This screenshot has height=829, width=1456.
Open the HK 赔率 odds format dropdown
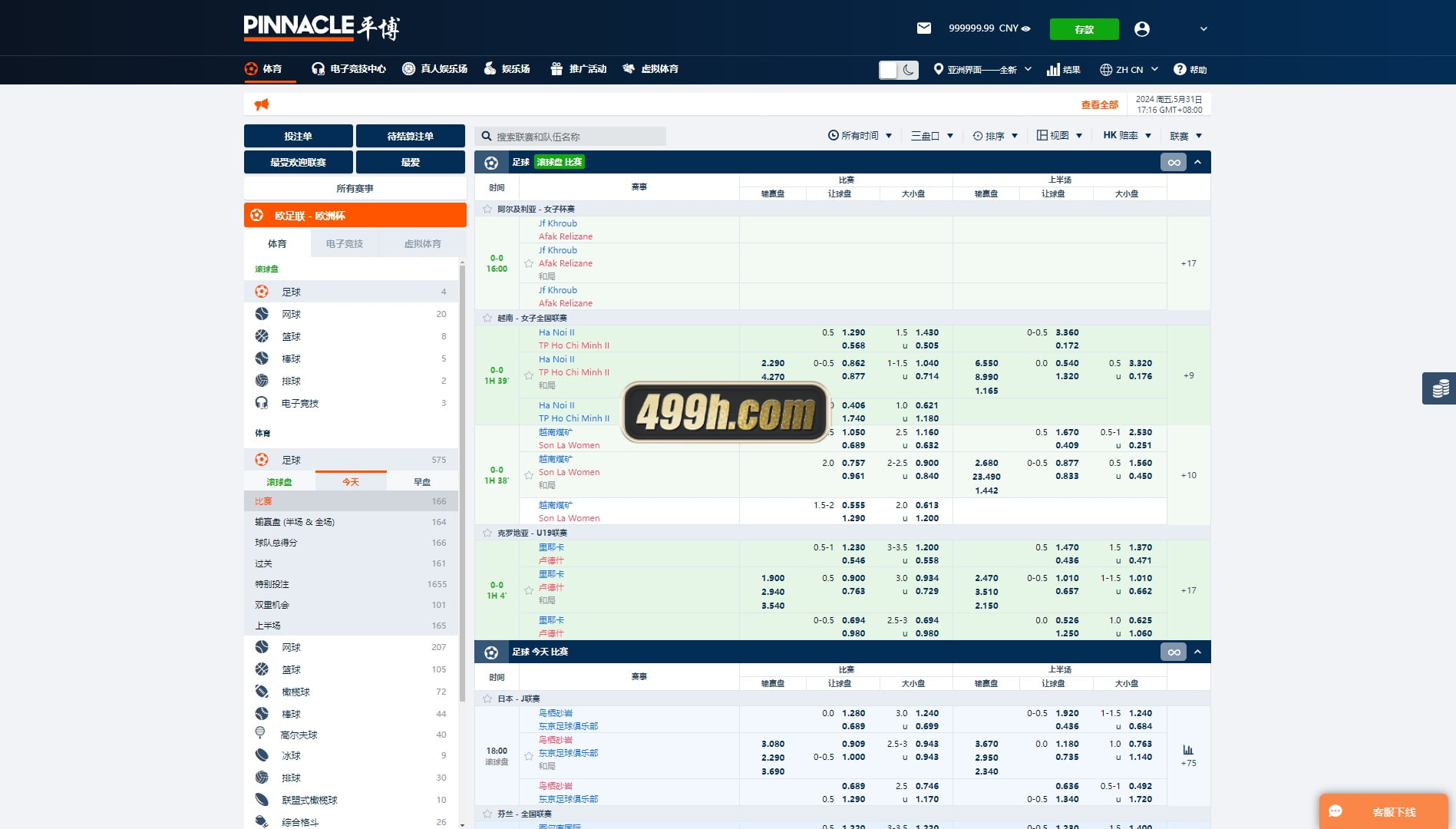pyautogui.click(x=1127, y=135)
